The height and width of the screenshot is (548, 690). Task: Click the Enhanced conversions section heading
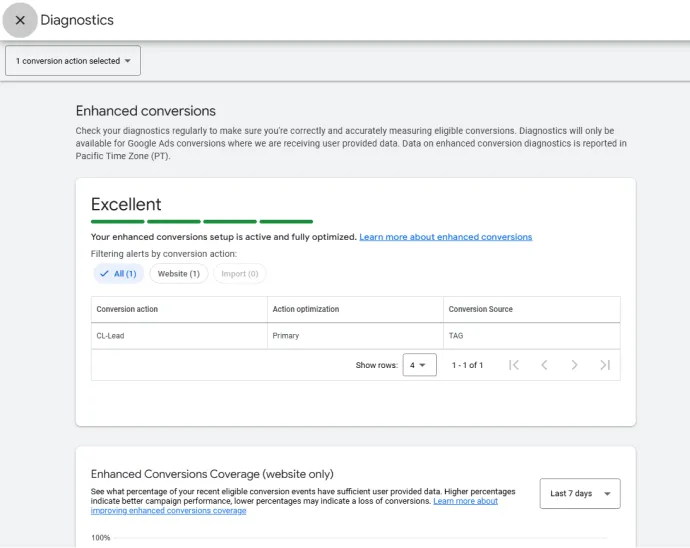click(x=146, y=111)
